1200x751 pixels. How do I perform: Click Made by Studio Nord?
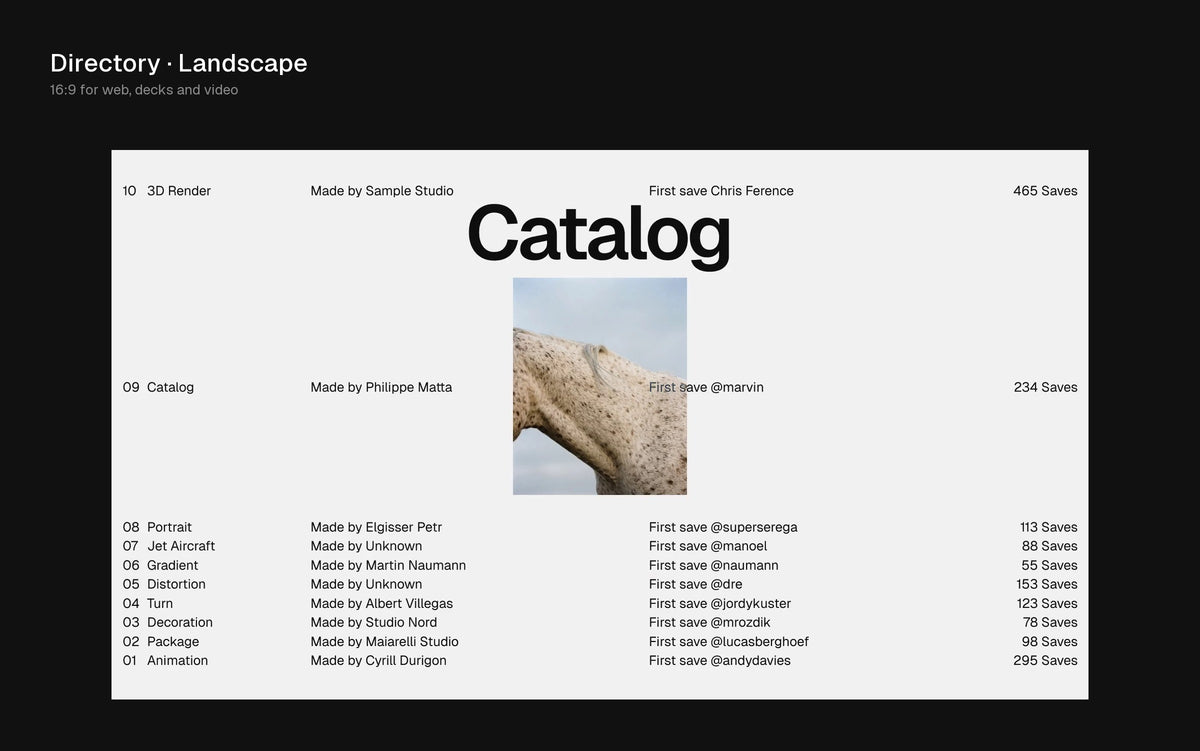click(374, 622)
